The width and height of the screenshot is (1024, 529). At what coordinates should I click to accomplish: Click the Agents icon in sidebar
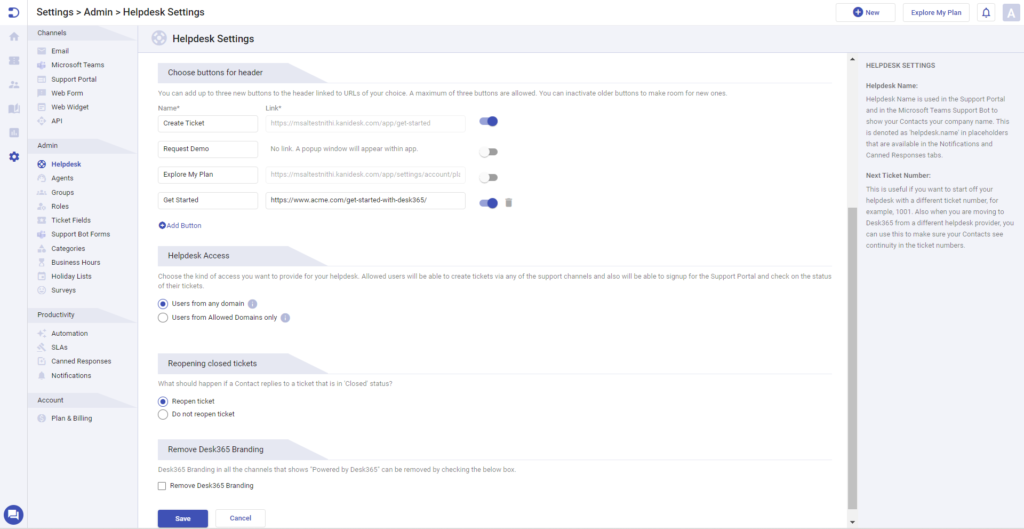42,178
